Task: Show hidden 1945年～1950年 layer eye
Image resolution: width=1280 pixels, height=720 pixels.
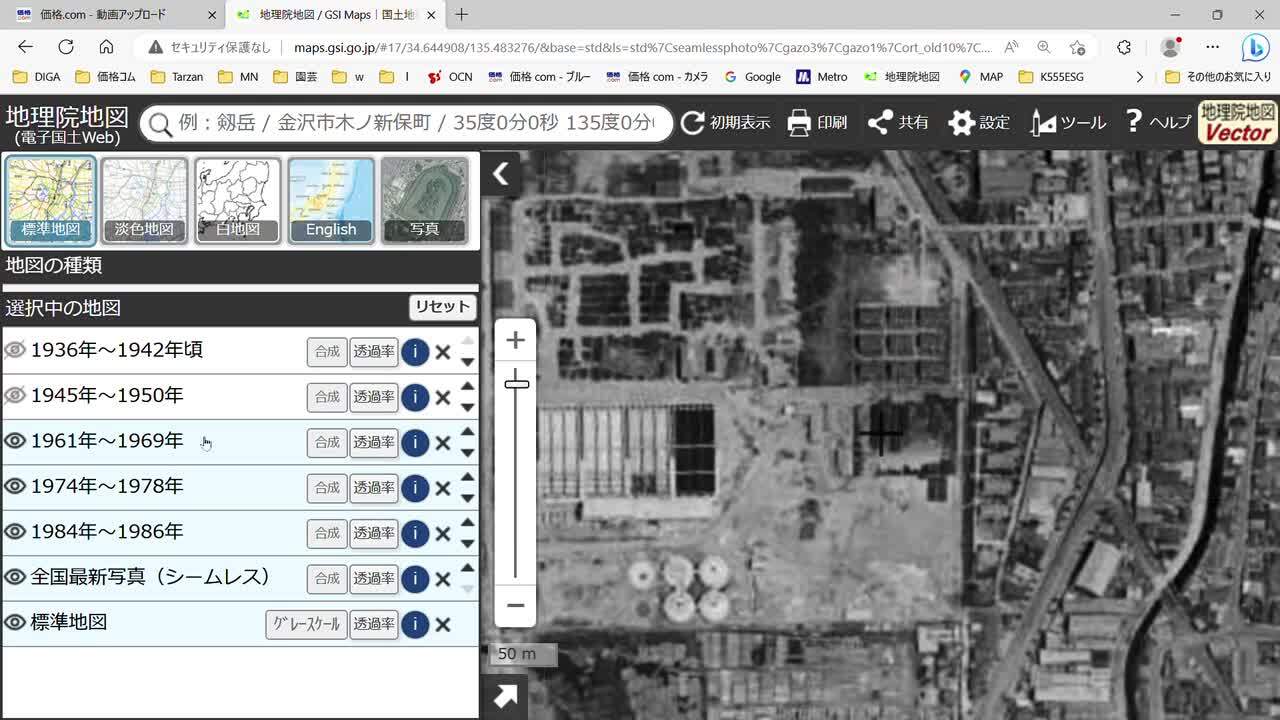Action: (x=15, y=395)
